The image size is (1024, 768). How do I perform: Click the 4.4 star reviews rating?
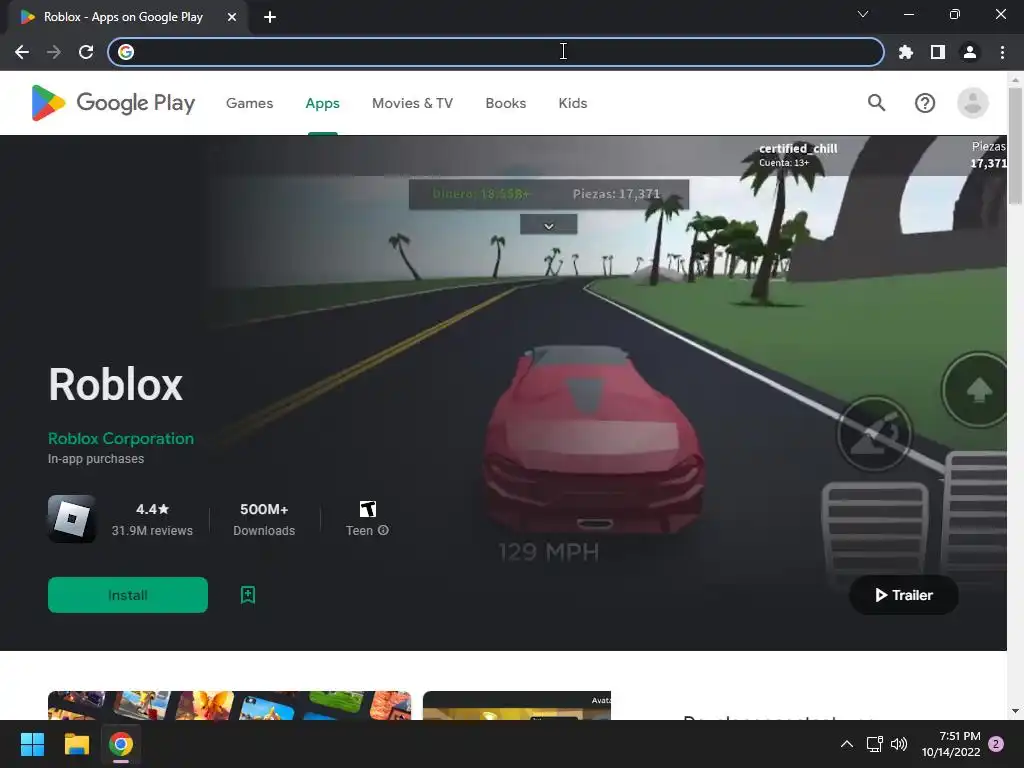(152, 519)
